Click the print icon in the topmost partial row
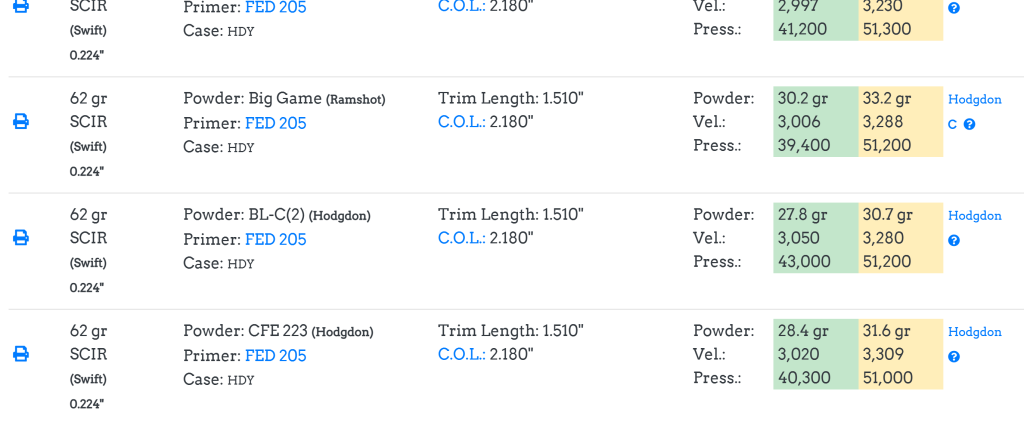 (21, 7)
